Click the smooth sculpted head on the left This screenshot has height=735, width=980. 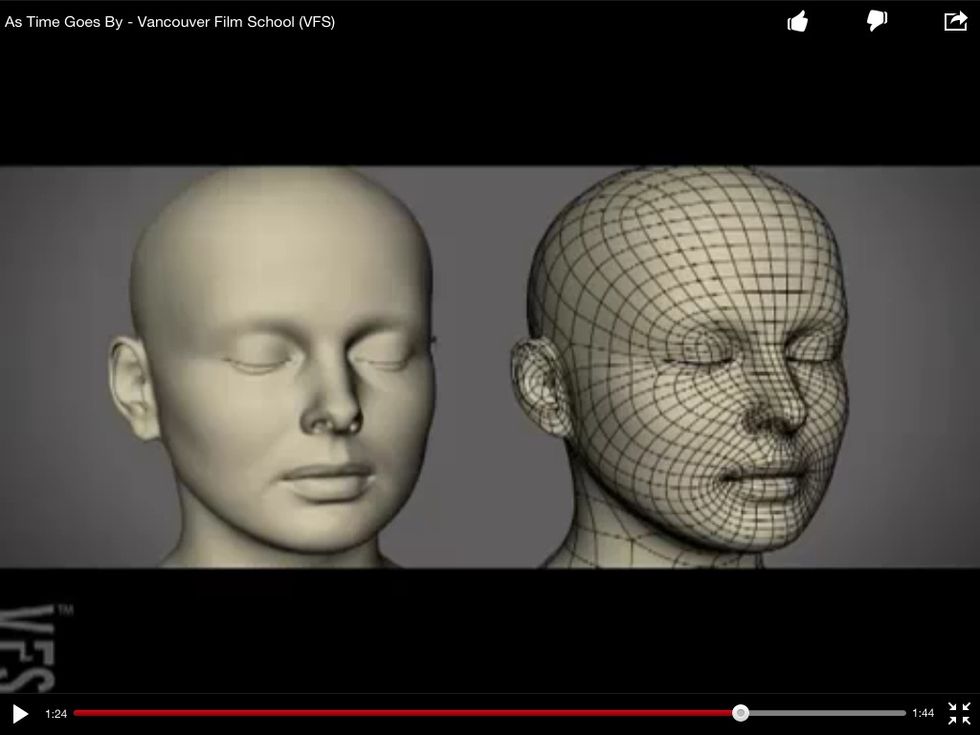[270, 370]
